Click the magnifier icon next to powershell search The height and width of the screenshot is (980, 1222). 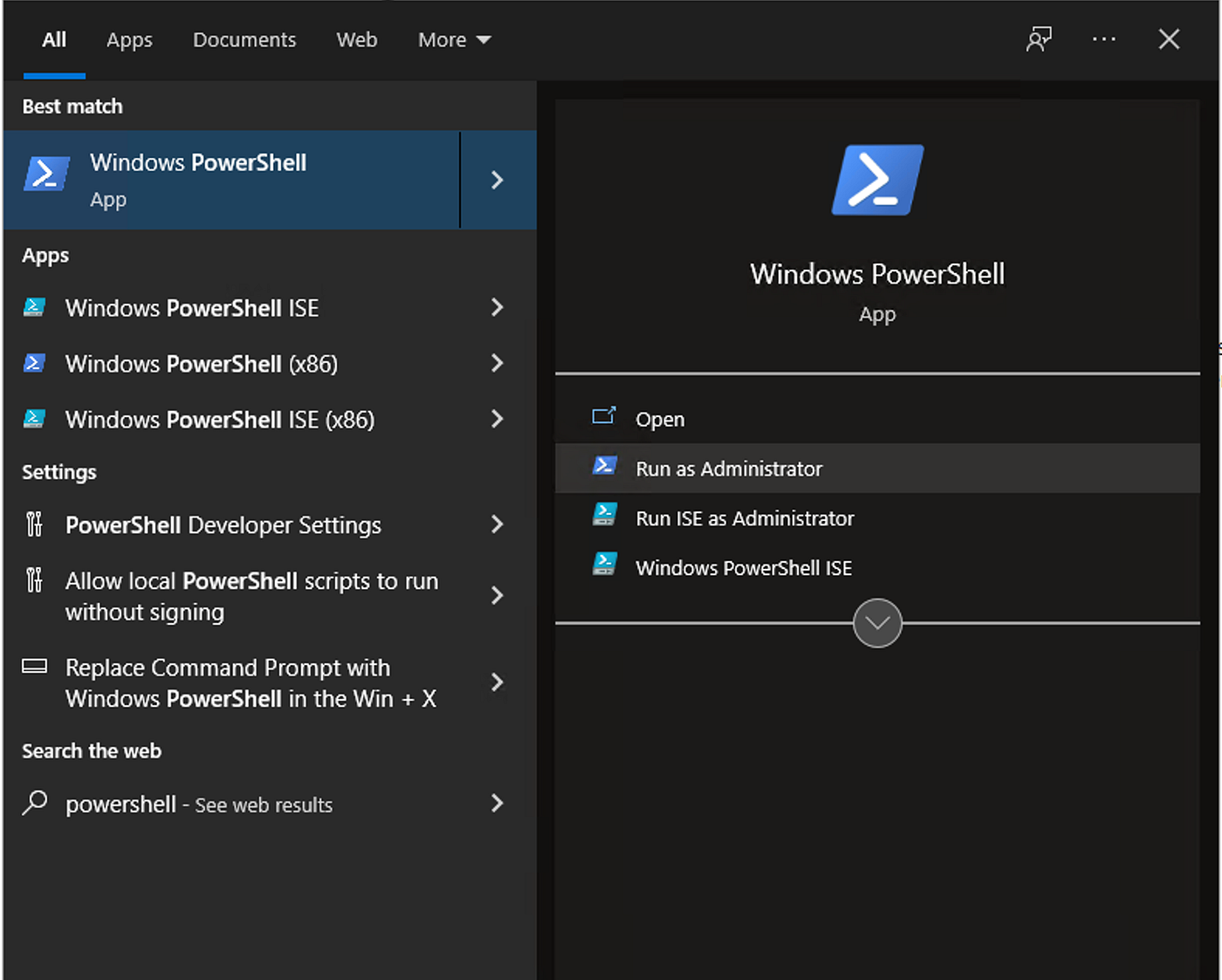click(34, 803)
